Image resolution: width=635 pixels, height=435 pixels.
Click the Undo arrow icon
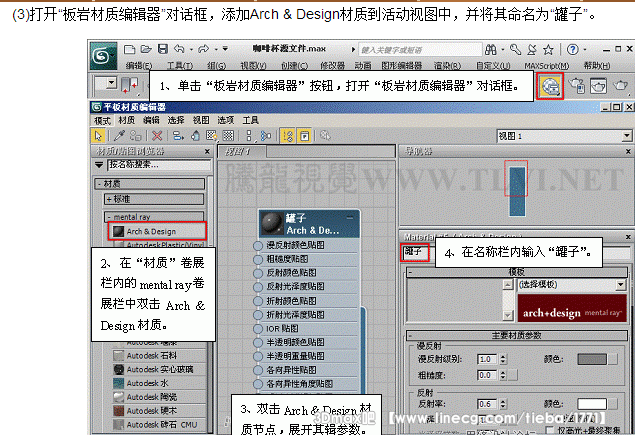(179, 49)
